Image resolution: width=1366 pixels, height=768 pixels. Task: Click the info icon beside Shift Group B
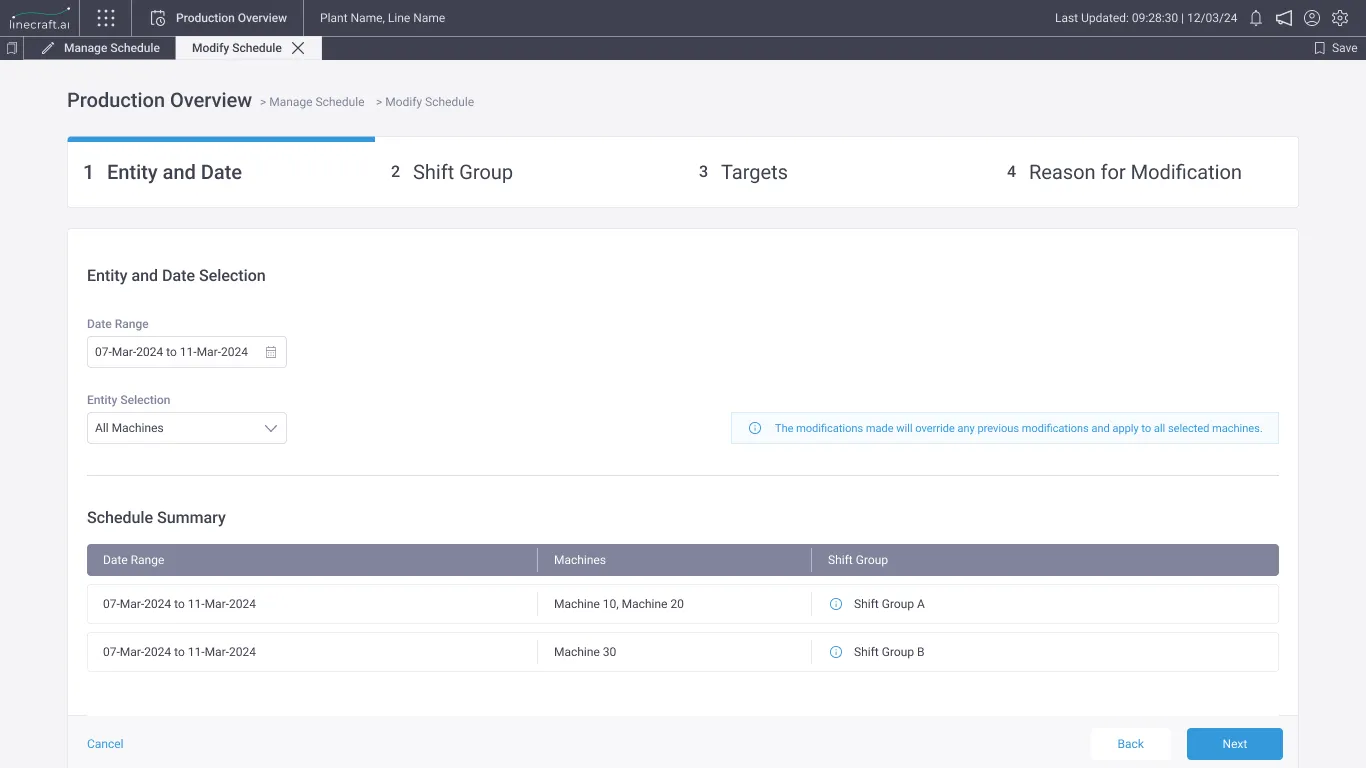[x=836, y=652]
